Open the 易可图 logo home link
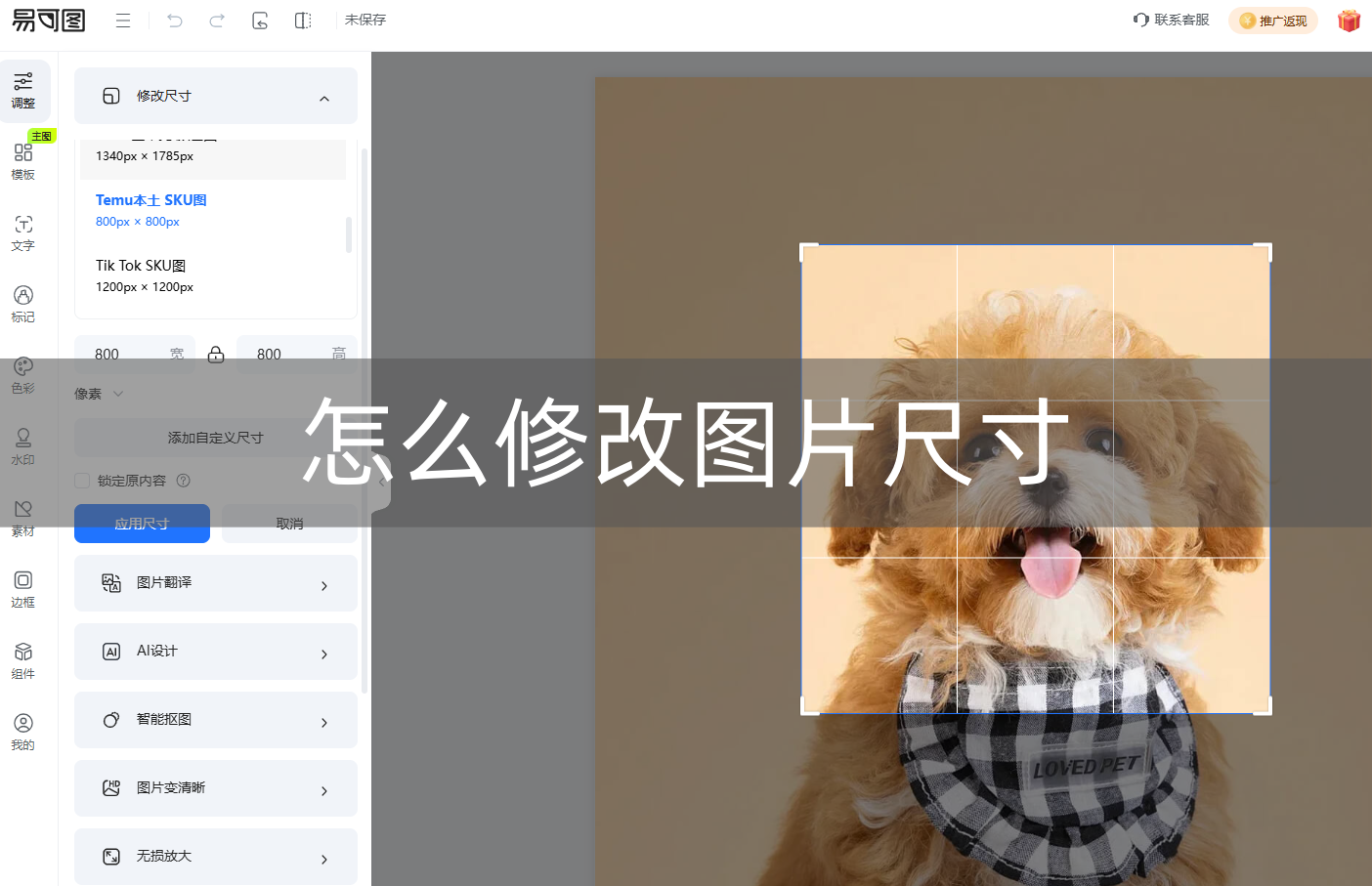1372x886 pixels. [x=49, y=20]
